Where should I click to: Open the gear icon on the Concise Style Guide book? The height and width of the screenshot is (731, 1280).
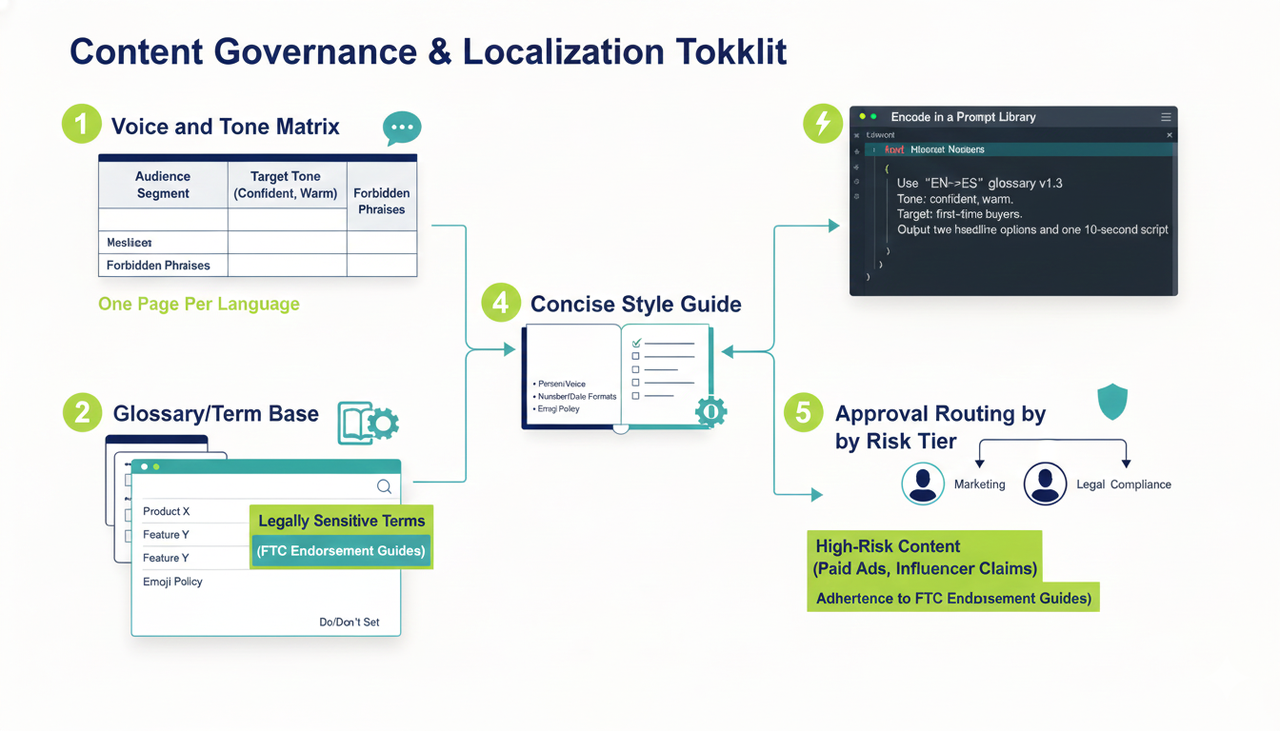(709, 410)
